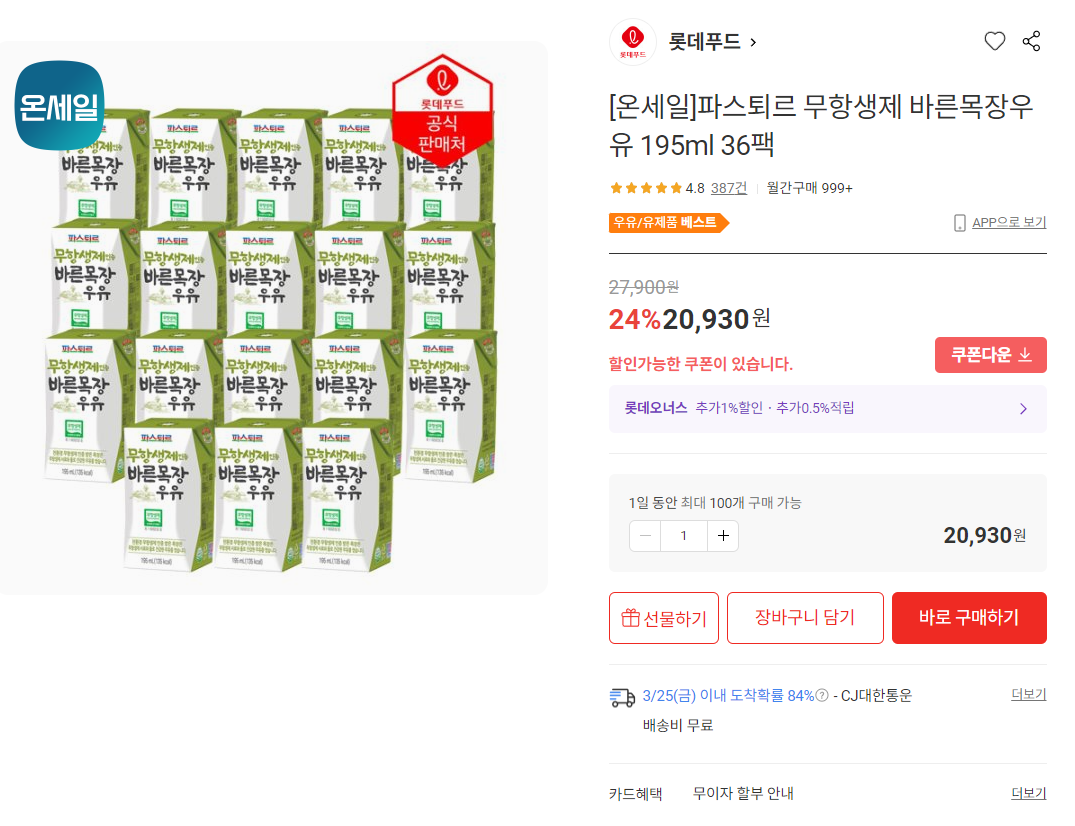Click the 온세일 badge on product image
The width and height of the screenshot is (1075, 826).
point(60,105)
